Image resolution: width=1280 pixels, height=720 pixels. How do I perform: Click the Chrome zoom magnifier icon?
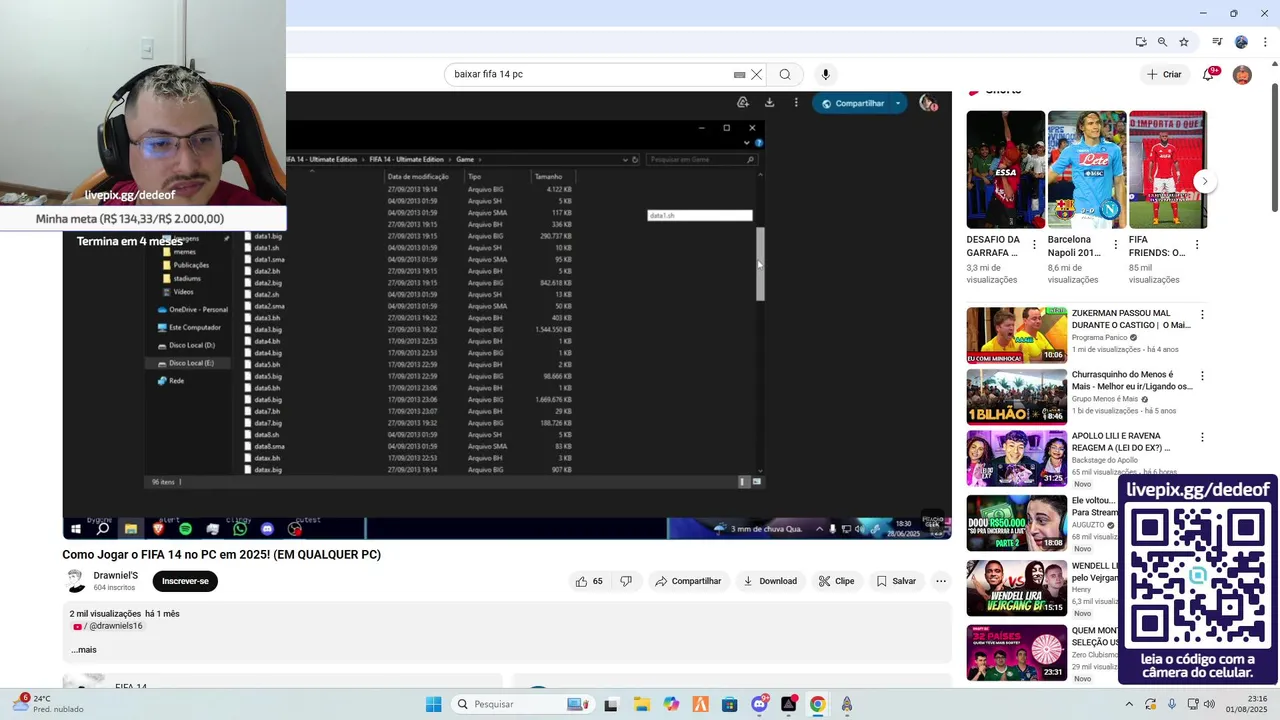1162,42
